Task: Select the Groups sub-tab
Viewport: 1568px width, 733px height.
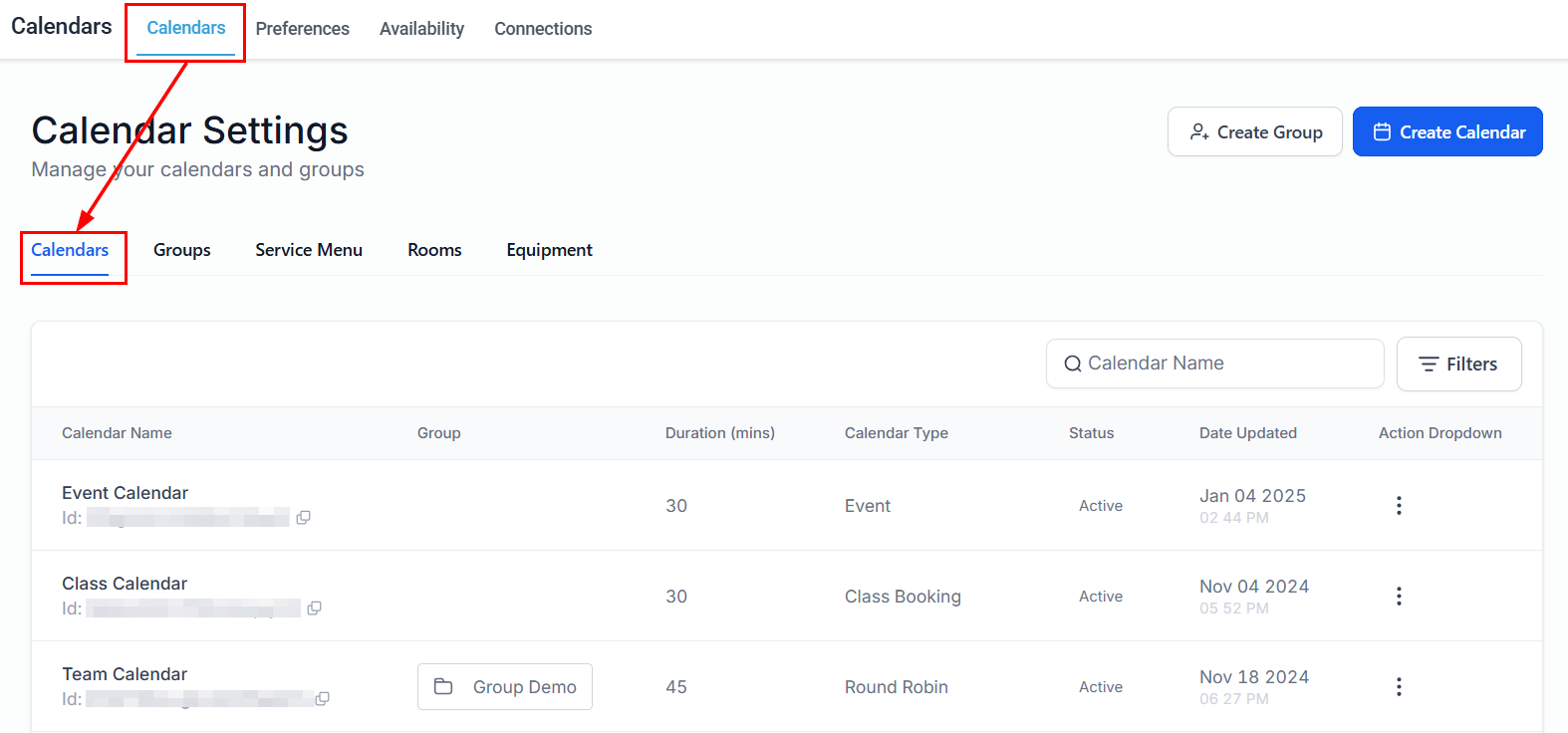Action: (x=182, y=250)
